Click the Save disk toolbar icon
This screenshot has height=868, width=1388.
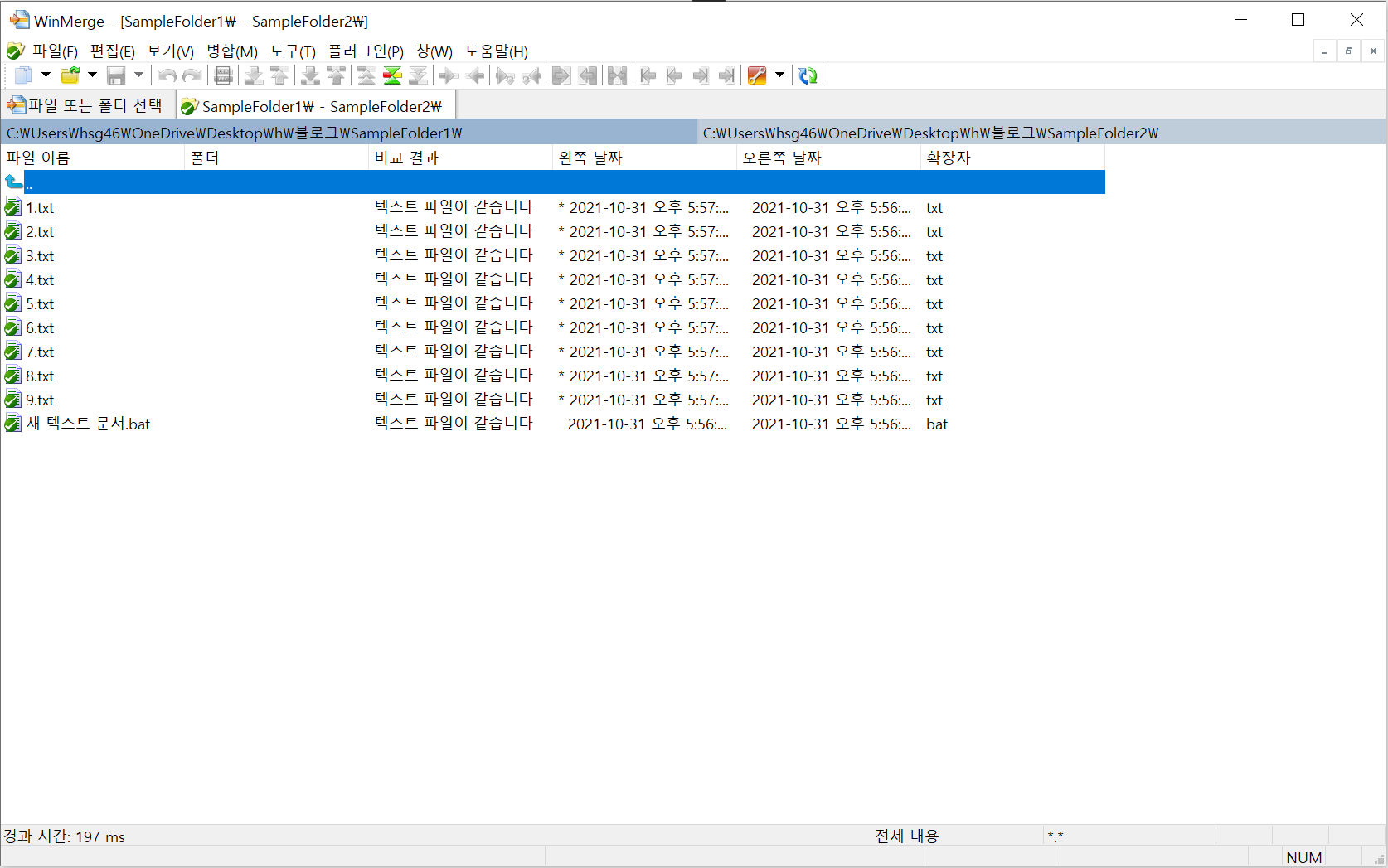point(116,75)
